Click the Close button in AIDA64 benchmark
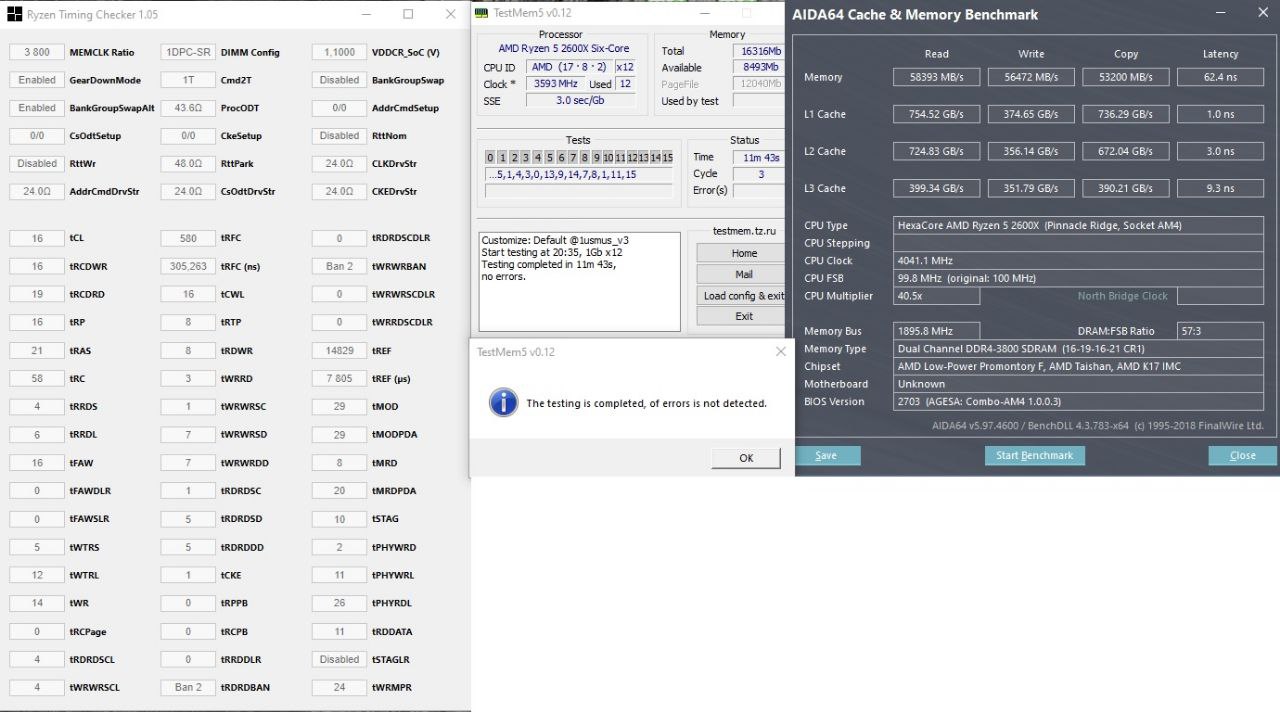1280x712 pixels. coord(1243,455)
